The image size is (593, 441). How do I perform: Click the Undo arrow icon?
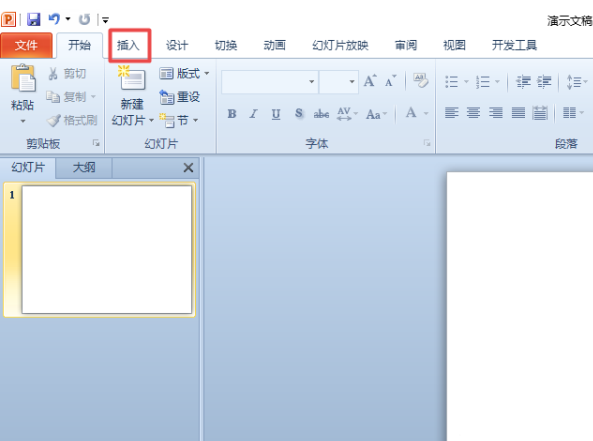pyautogui.click(x=54, y=19)
